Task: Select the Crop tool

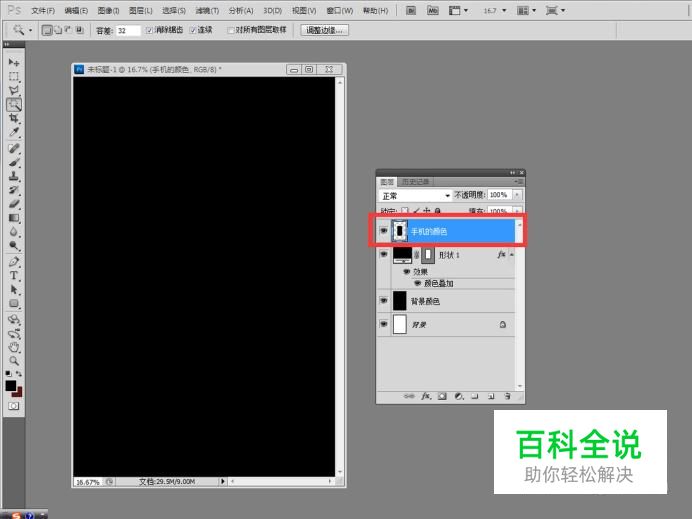Action: pos(14,118)
